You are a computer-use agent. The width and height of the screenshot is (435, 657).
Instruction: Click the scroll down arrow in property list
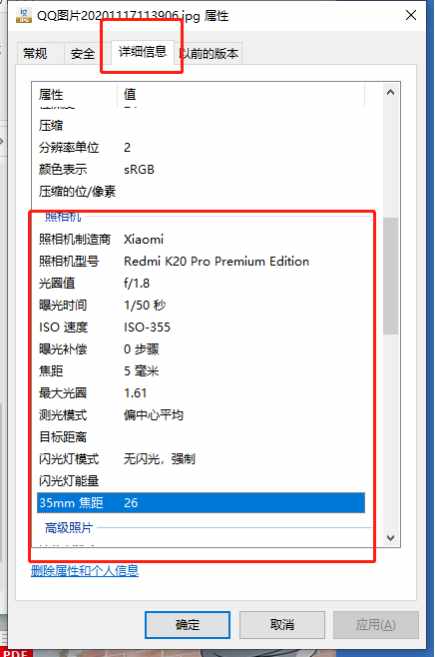pyautogui.click(x=390, y=538)
